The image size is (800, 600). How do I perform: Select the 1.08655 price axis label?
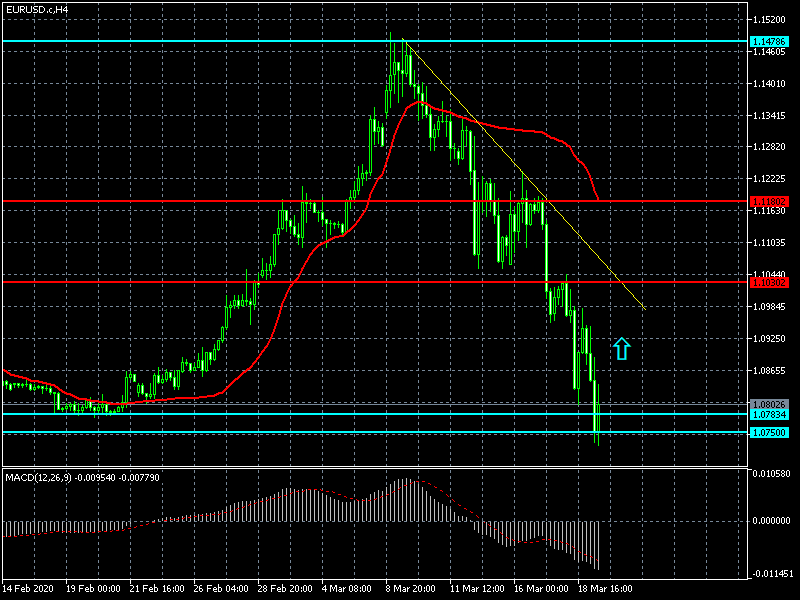(x=769, y=370)
